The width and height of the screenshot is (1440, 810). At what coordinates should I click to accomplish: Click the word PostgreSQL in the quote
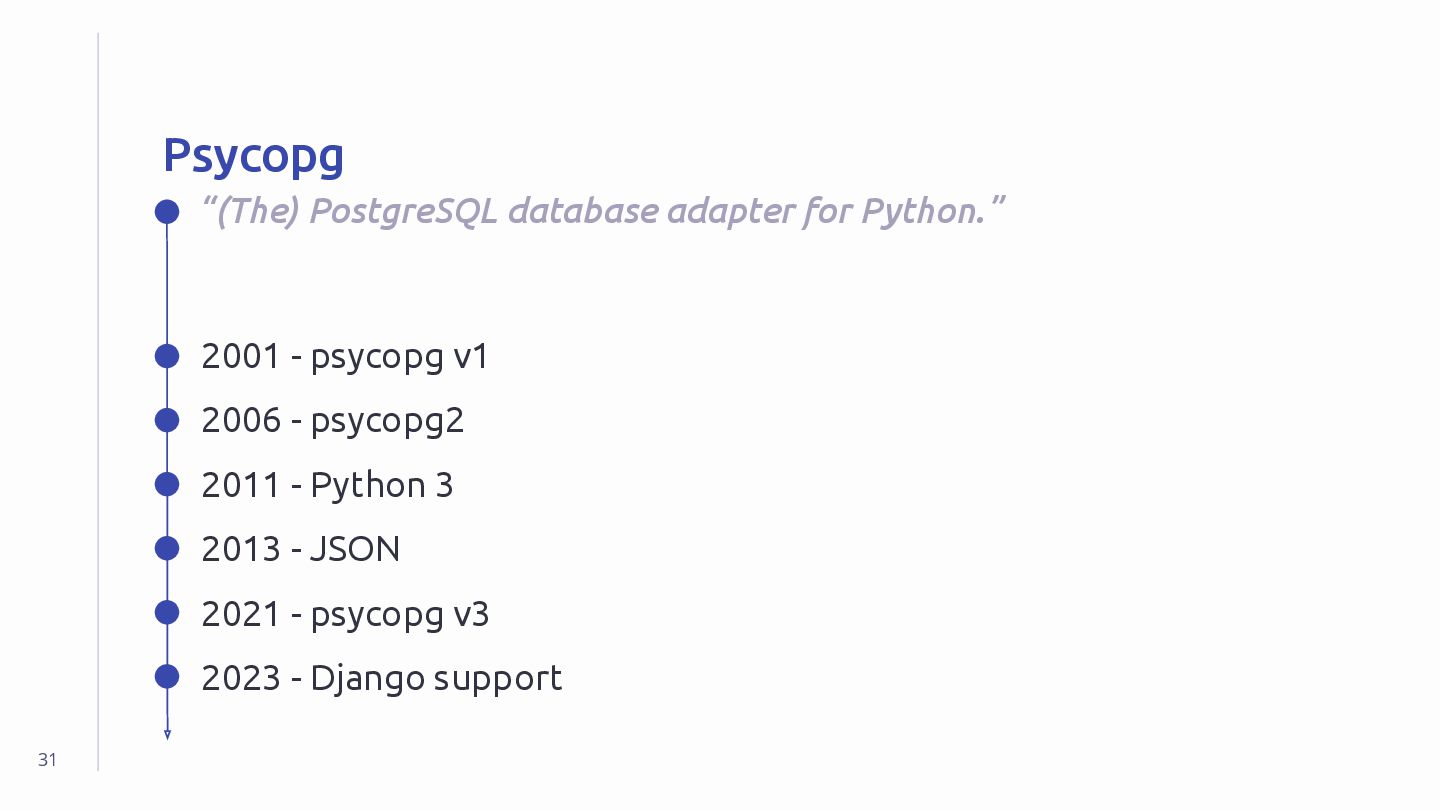(403, 212)
